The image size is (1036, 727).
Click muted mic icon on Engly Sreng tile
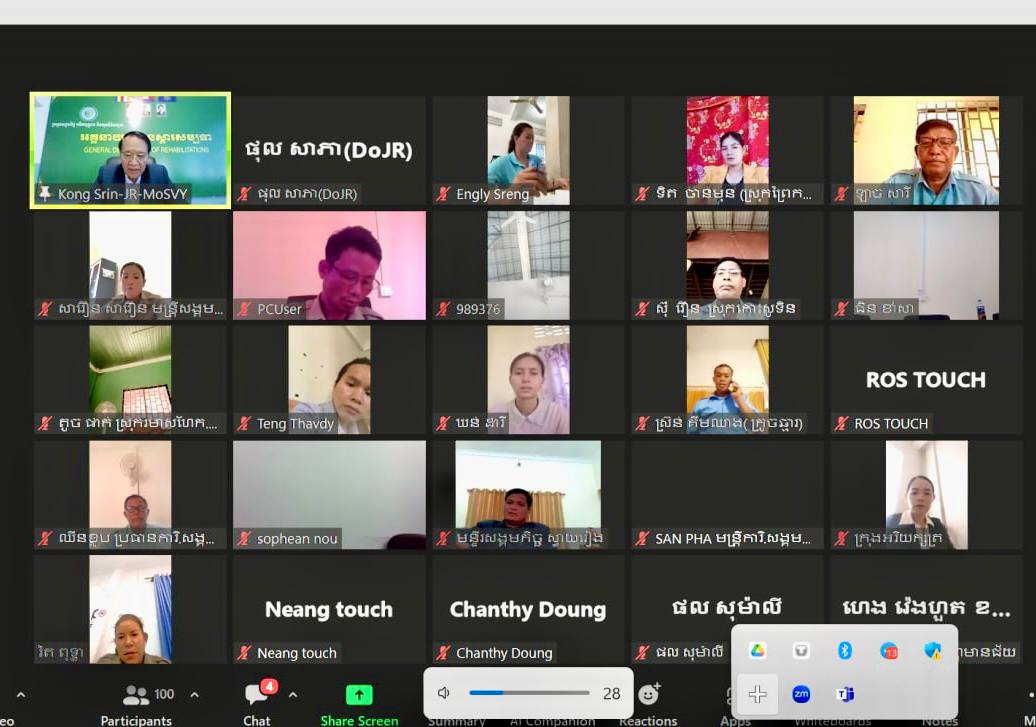[443, 195]
